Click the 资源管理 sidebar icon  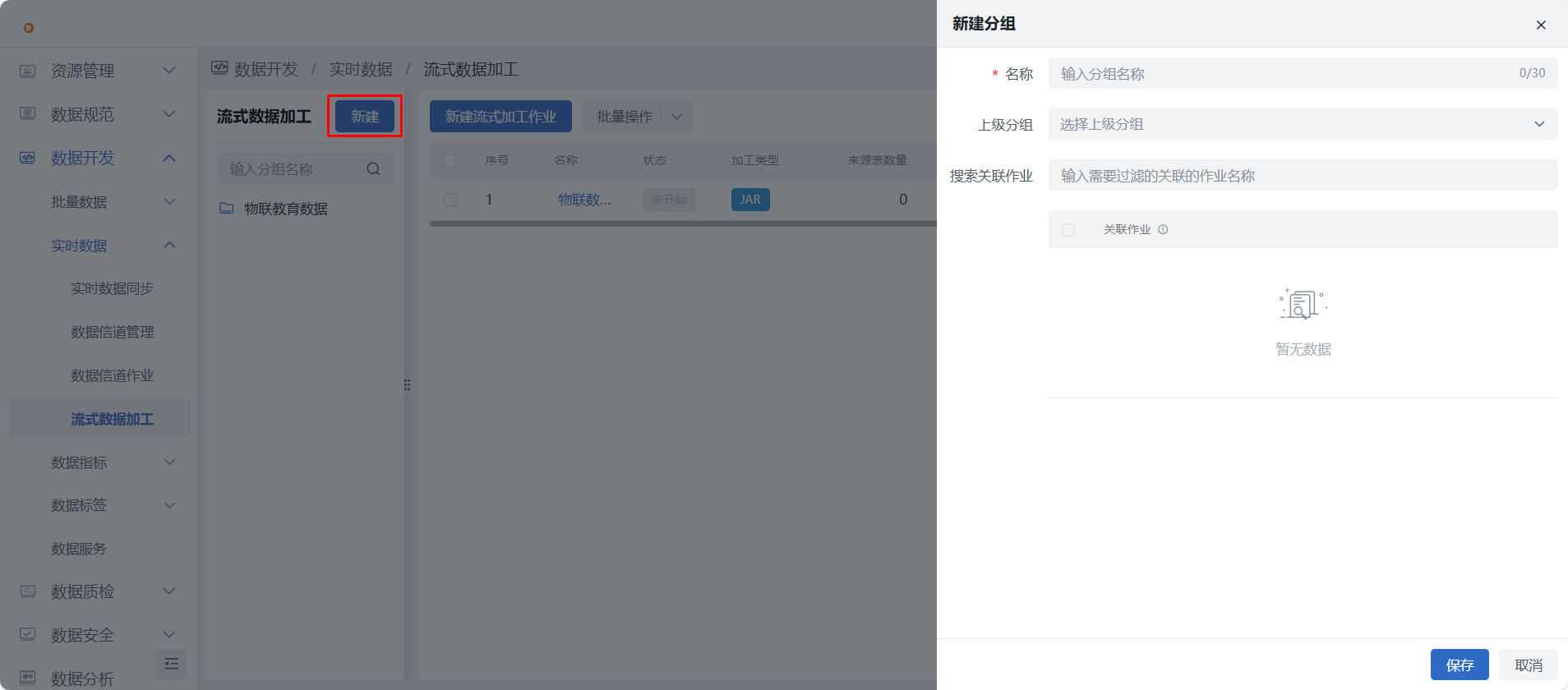pyautogui.click(x=28, y=71)
